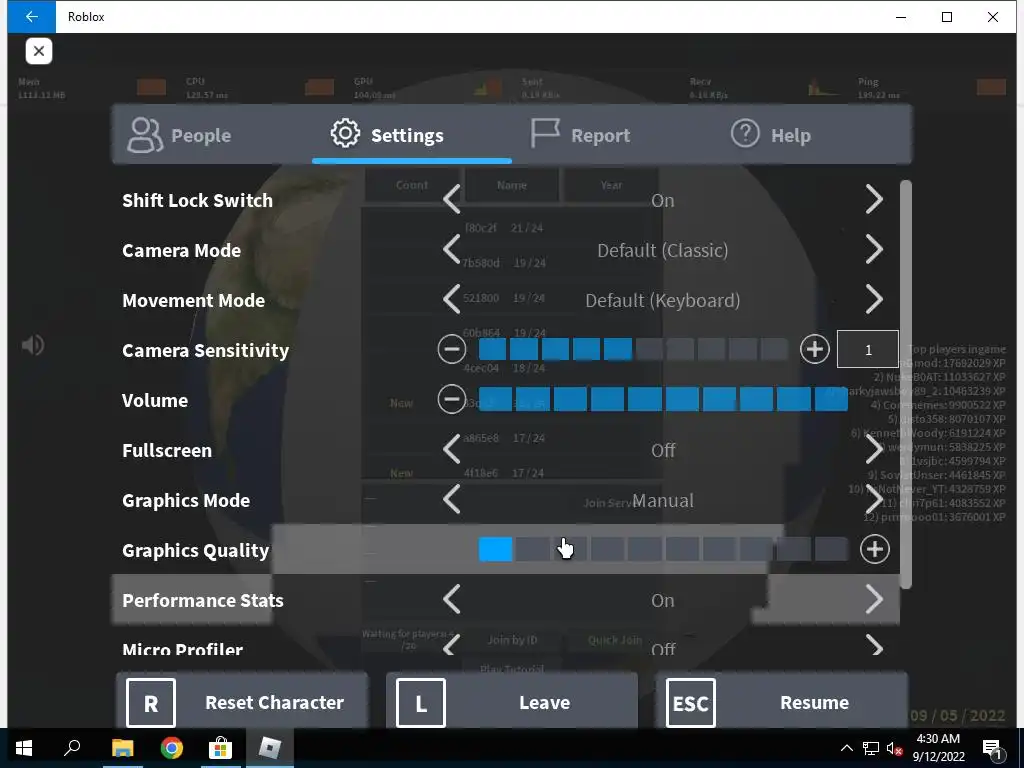
Task: Decrease Volume with the minus icon
Action: [x=452, y=399]
